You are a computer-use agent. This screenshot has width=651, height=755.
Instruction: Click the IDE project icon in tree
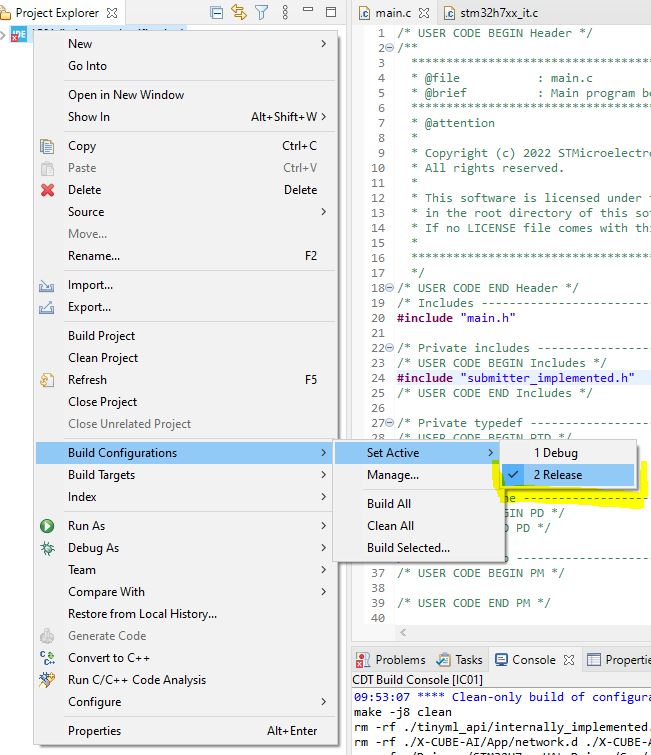coord(19,35)
